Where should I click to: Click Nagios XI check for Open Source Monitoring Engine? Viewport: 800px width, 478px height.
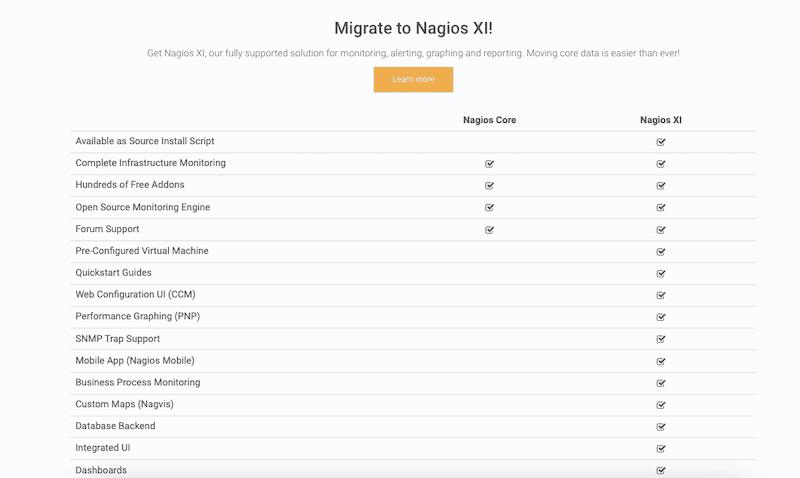coord(661,208)
